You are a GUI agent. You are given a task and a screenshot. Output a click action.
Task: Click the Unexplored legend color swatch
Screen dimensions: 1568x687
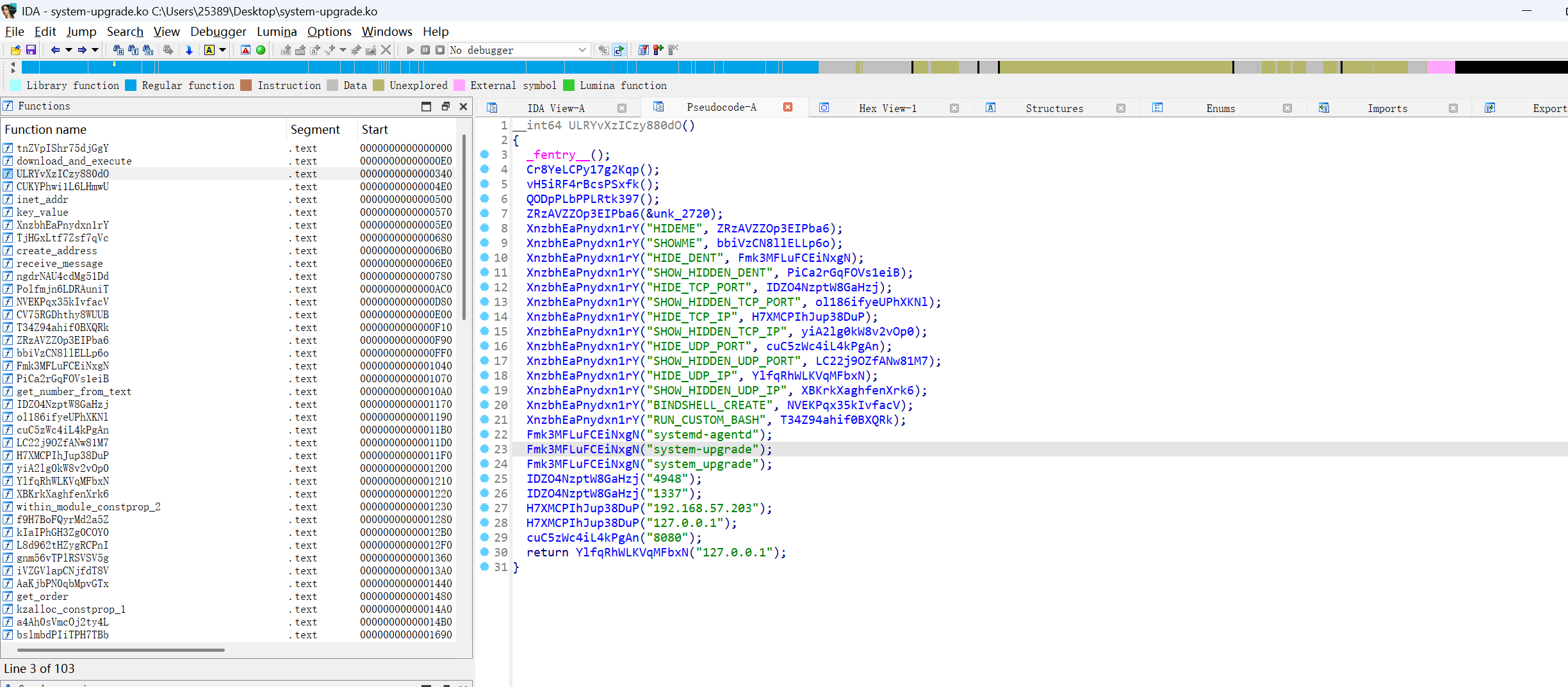coord(379,85)
